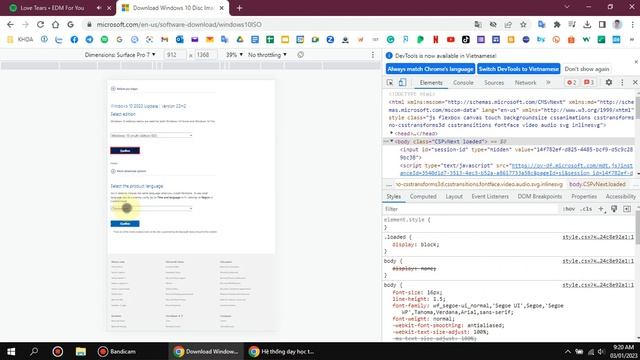Show the issues count badge
640x360 pixels.
(x=589, y=82)
